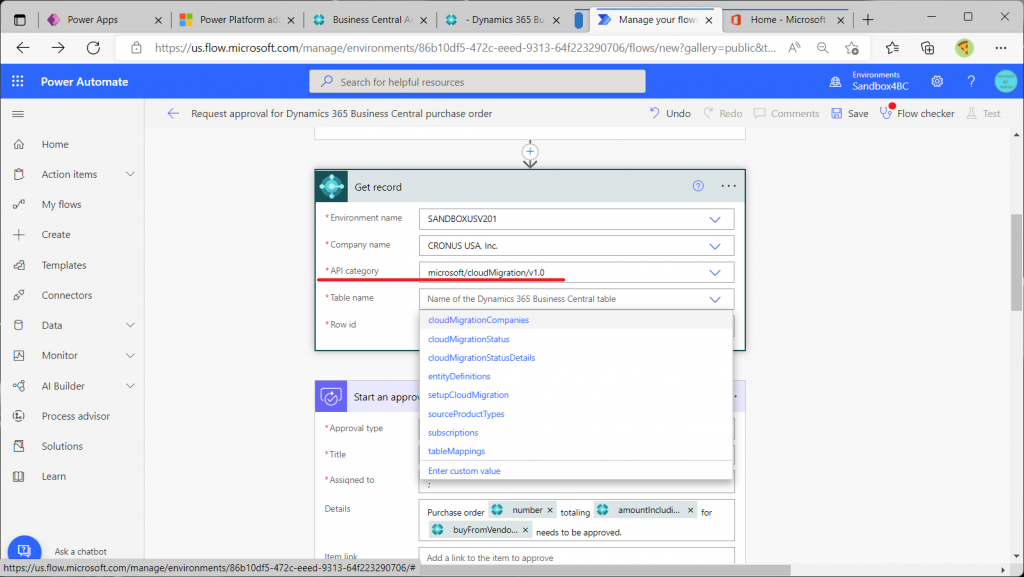
Task: Remove the buyFromVendo... token
Action: [x=525, y=530]
